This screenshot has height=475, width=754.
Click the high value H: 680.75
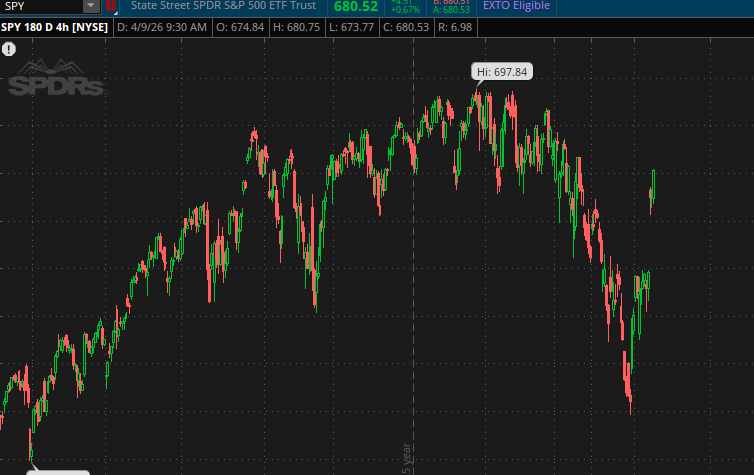296,27
